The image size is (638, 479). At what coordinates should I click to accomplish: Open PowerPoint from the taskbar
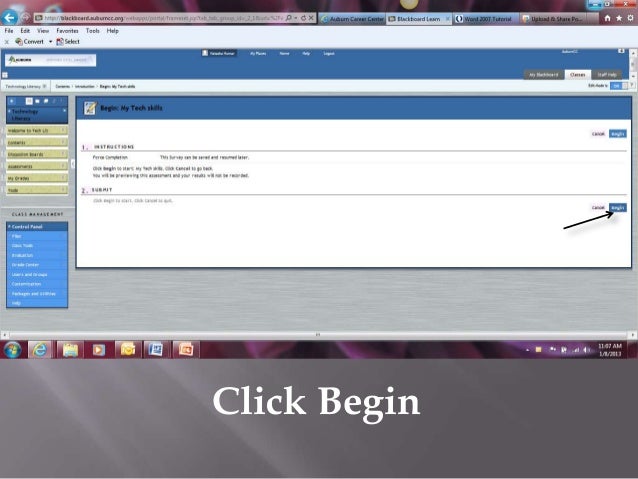pyautogui.click(x=186, y=350)
